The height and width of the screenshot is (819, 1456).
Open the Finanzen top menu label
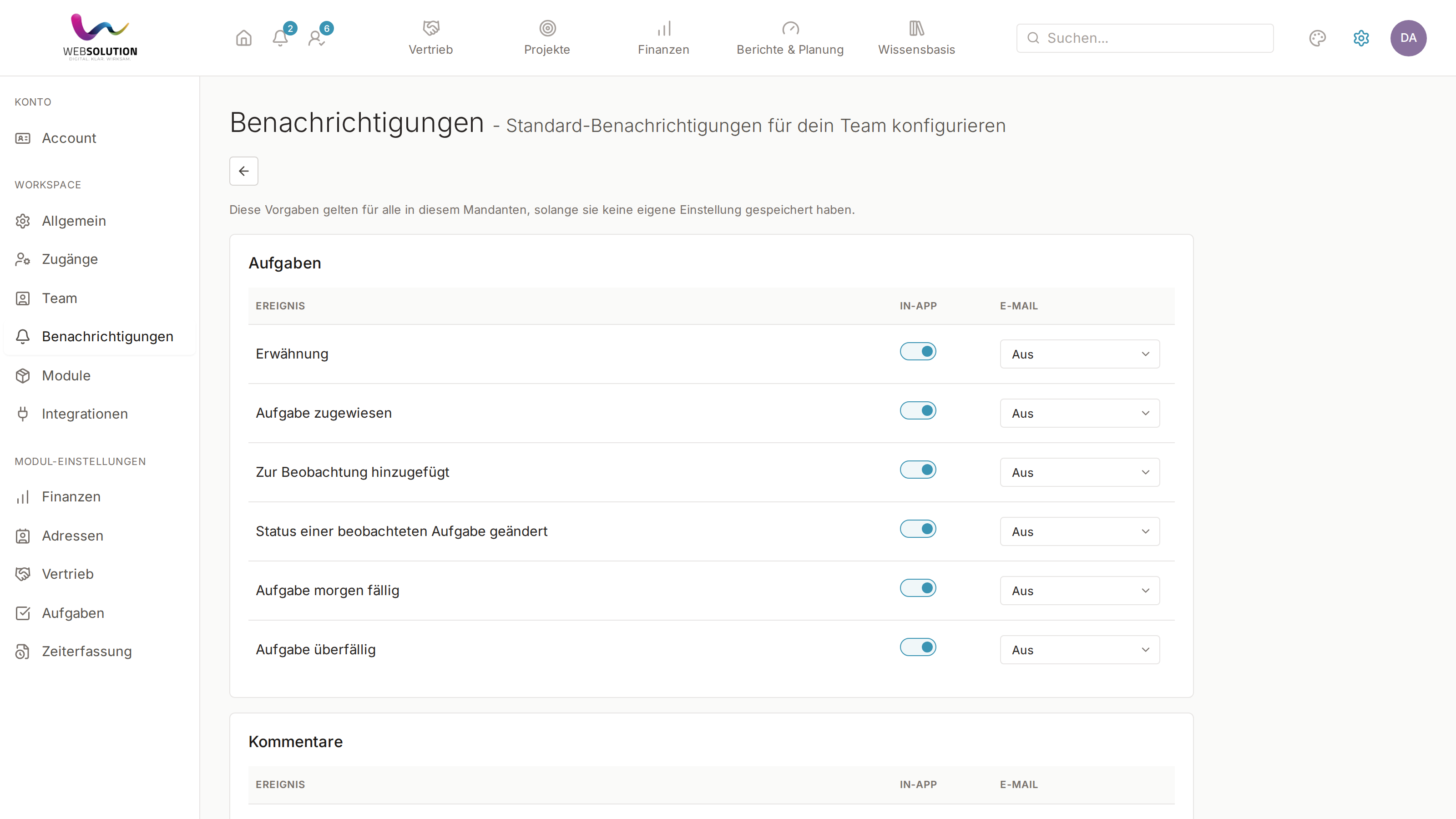click(x=663, y=50)
